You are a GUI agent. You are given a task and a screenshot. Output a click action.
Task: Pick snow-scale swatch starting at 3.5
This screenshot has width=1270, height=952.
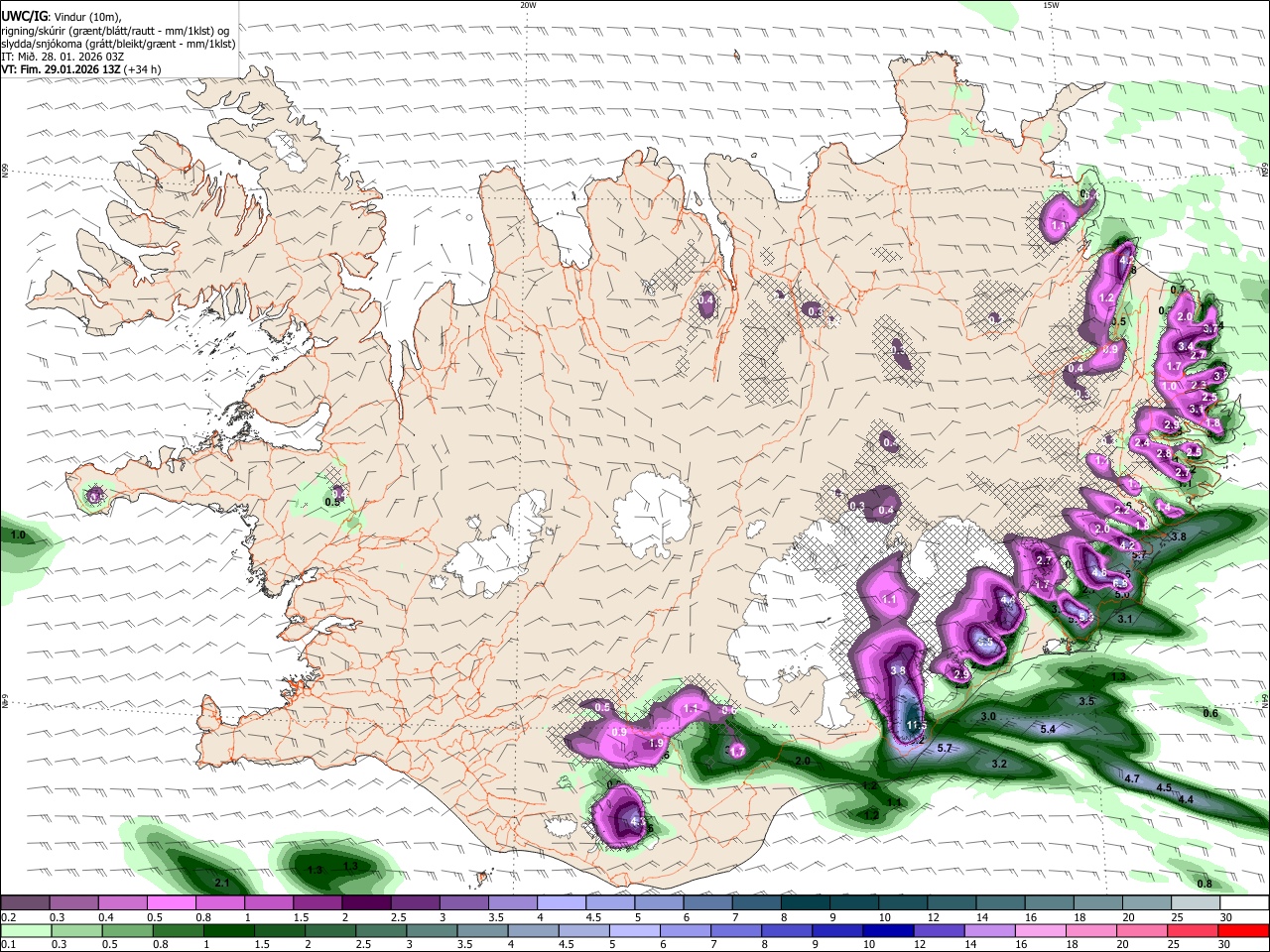tap(512, 903)
